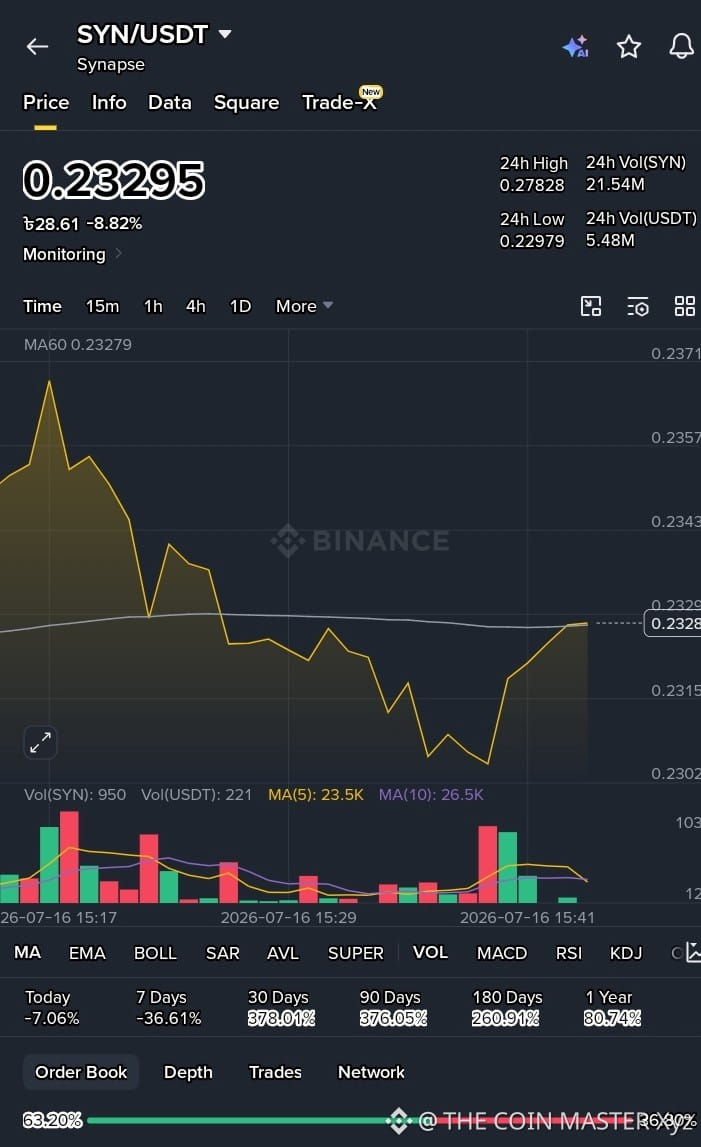This screenshot has height=1147, width=701.
Task: Toggle the SUPER indicator
Action: [x=356, y=953]
